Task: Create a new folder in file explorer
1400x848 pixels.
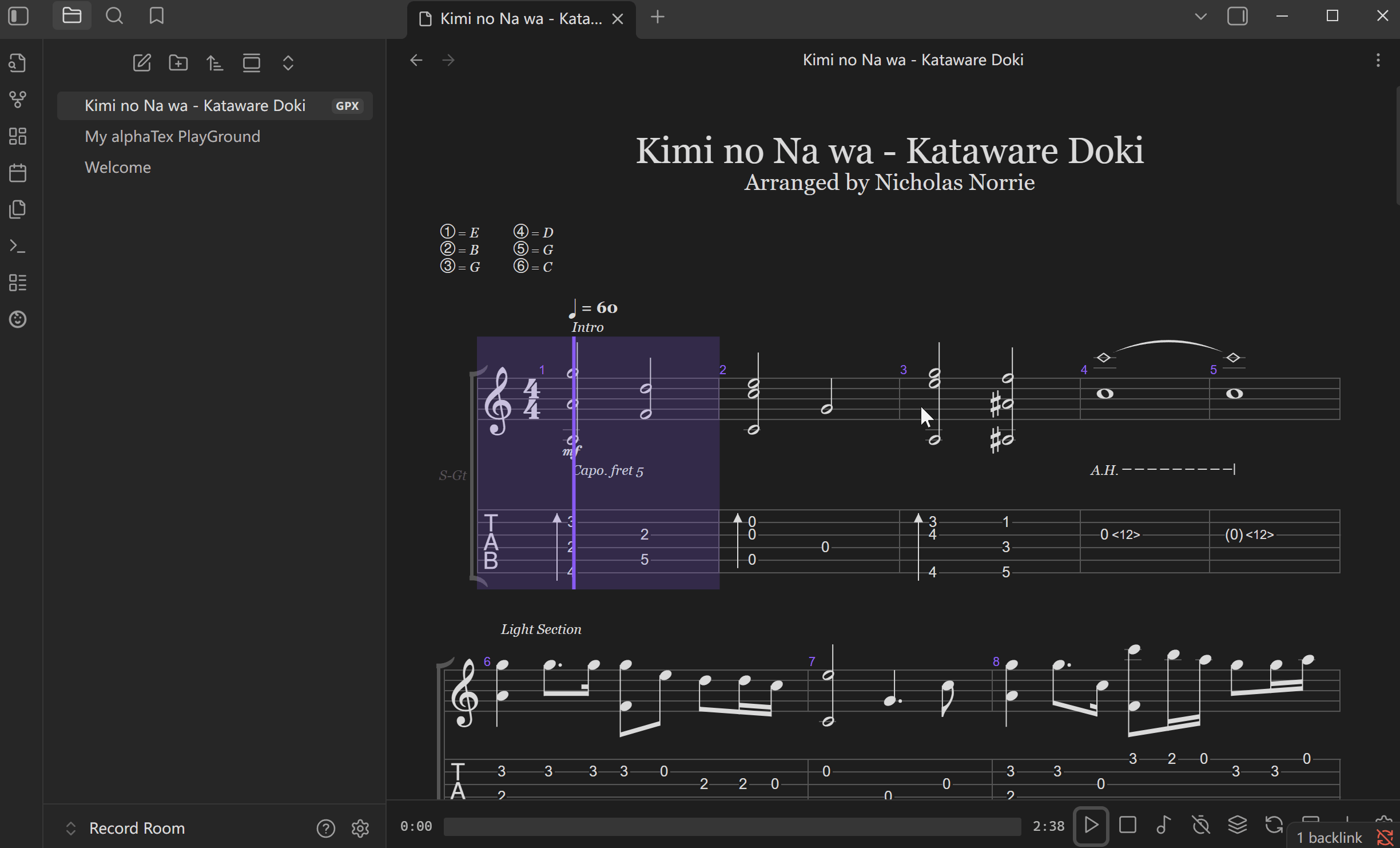Action: coord(178,62)
